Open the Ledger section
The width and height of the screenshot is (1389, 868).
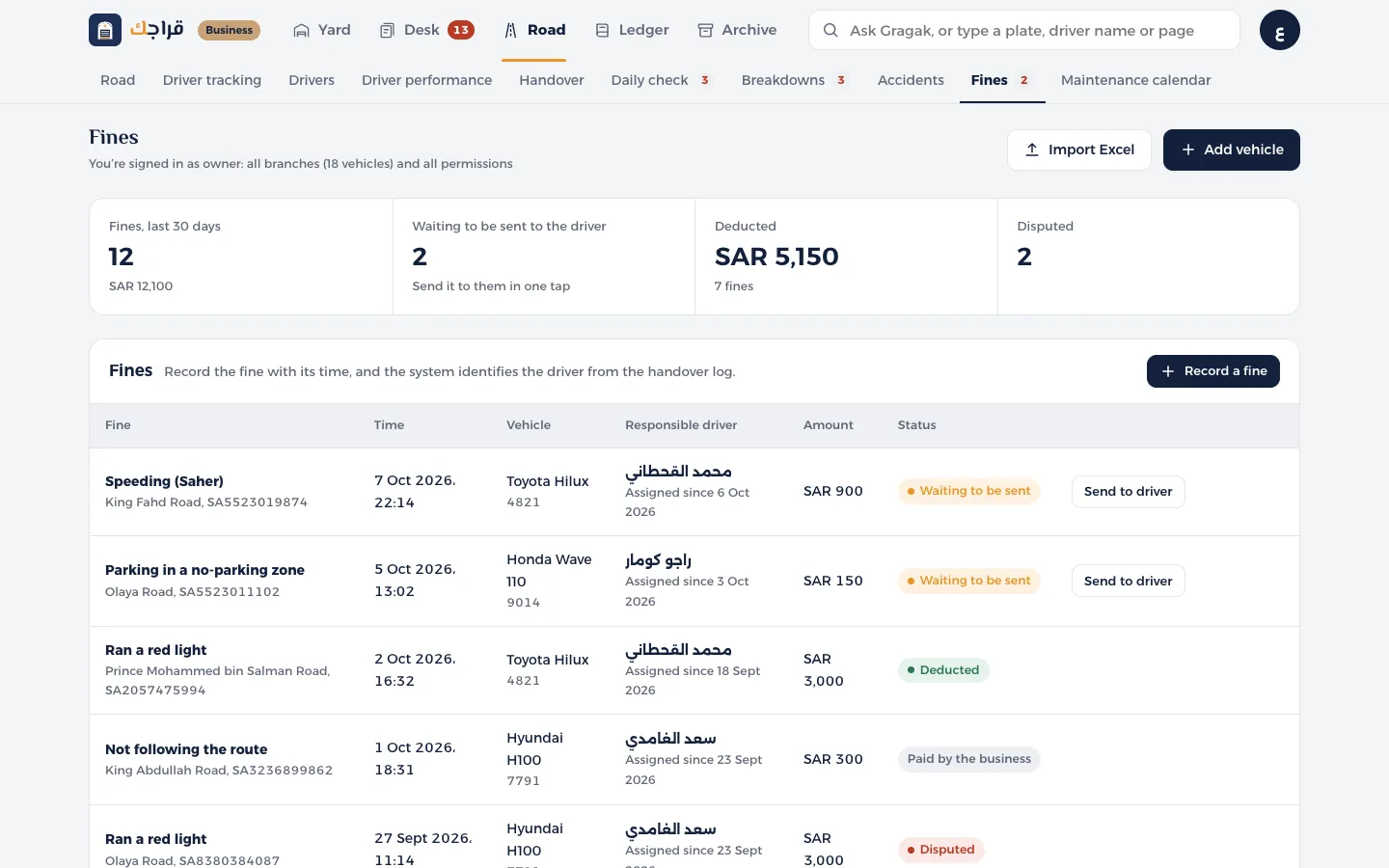[632, 30]
